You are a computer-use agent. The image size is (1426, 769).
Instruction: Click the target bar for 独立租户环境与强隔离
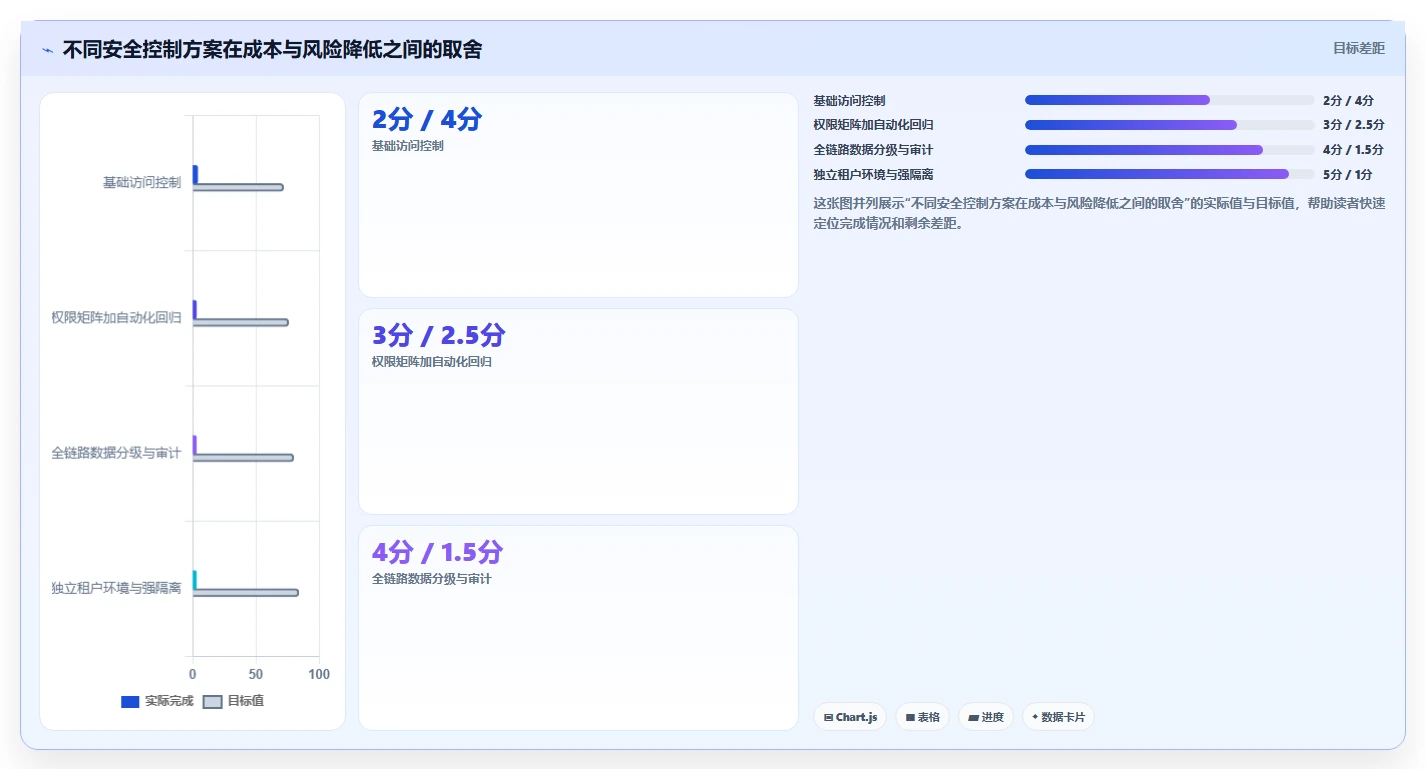pyautogui.click(x=246, y=592)
